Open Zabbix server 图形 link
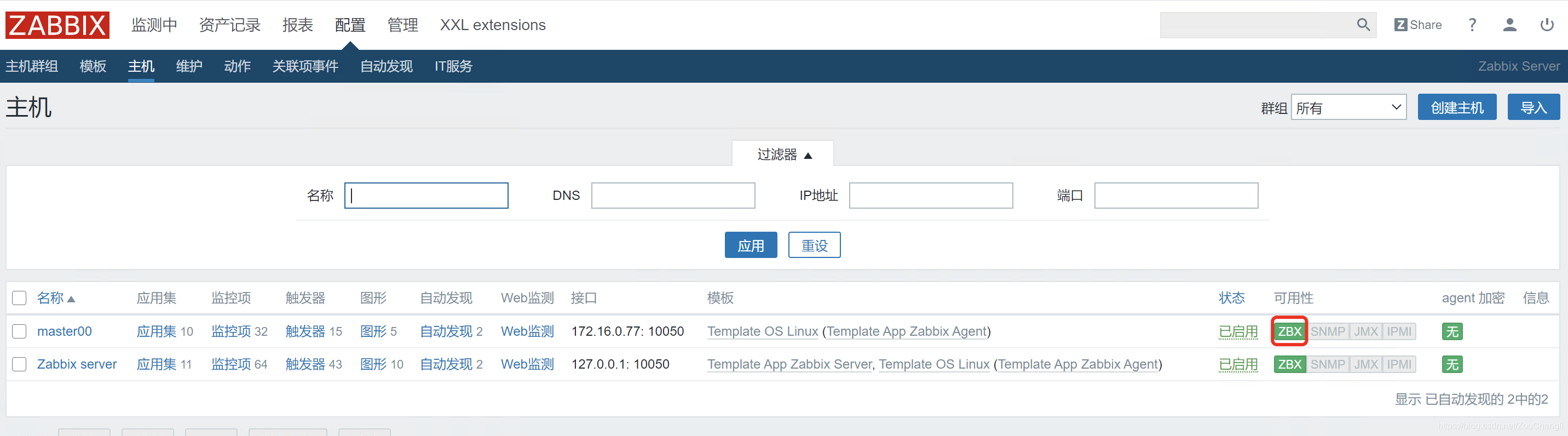1568x436 pixels. point(373,364)
